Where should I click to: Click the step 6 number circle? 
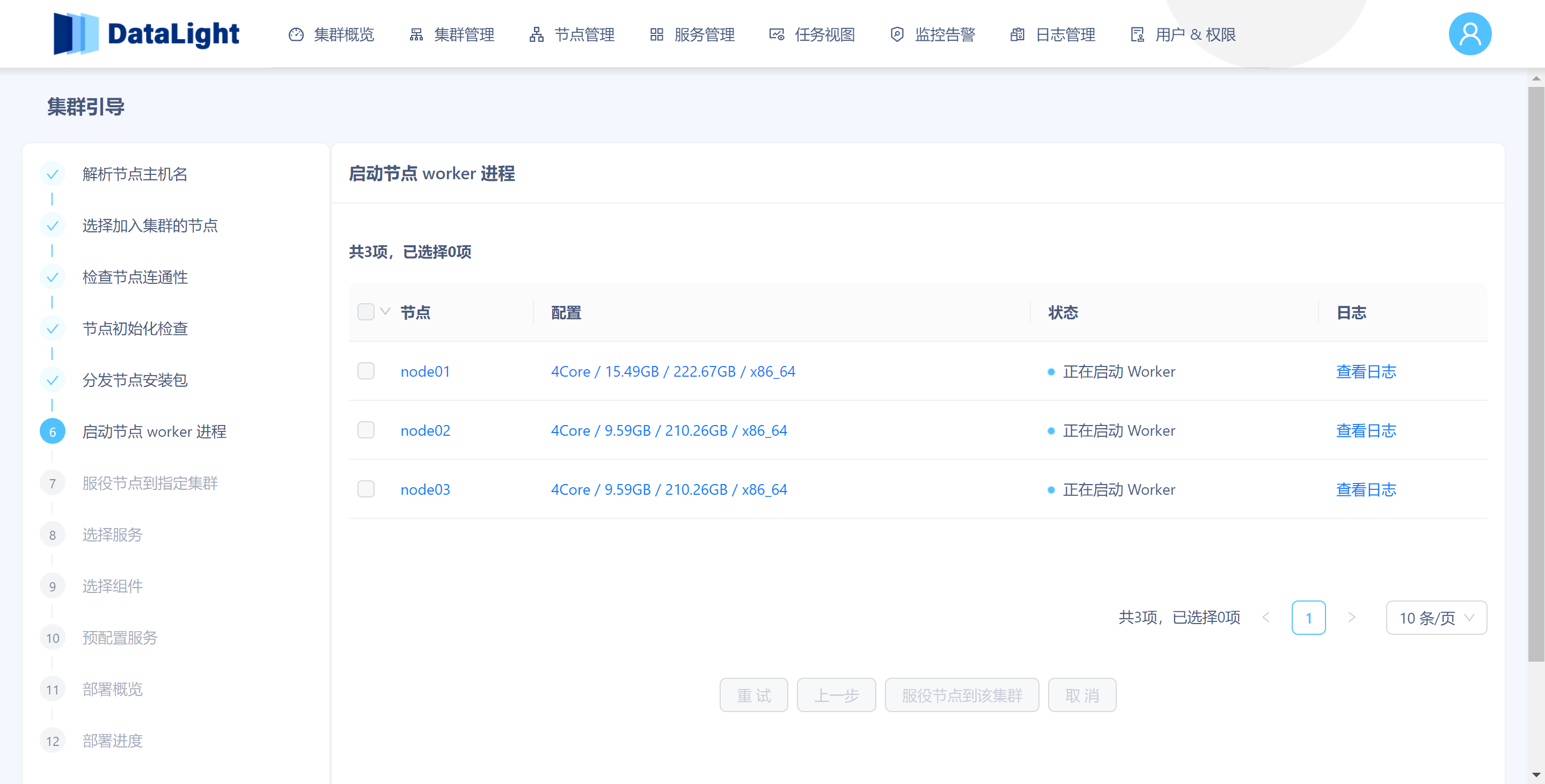(x=52, y=432)
